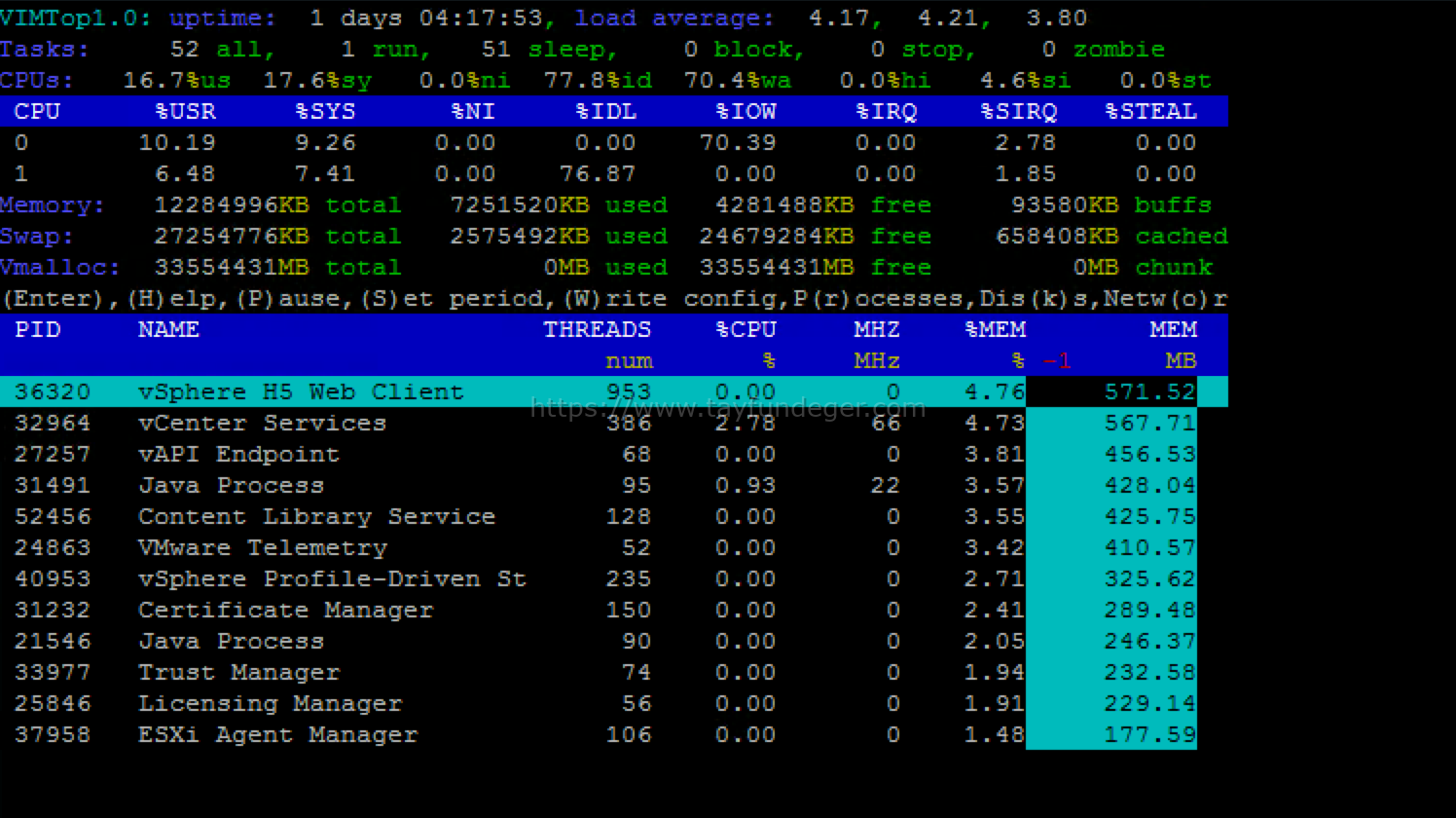This screenshot has height=818, width=1456.
Task: Click the Dis(k)s shortcut hint
Action: pos(1034,299)
